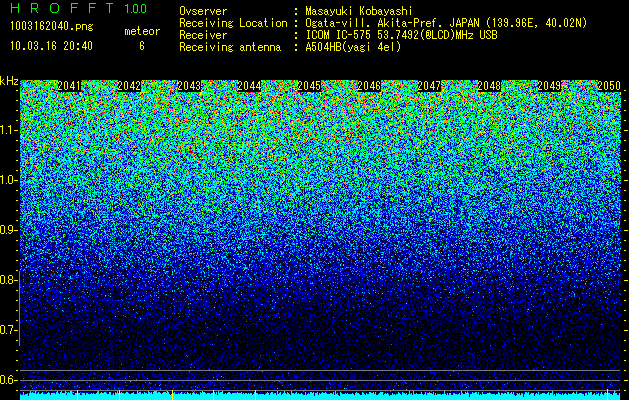Click the 2042 time marker
Screen dimensions: 629x400
pyautogui.click(x=129, y=86)
